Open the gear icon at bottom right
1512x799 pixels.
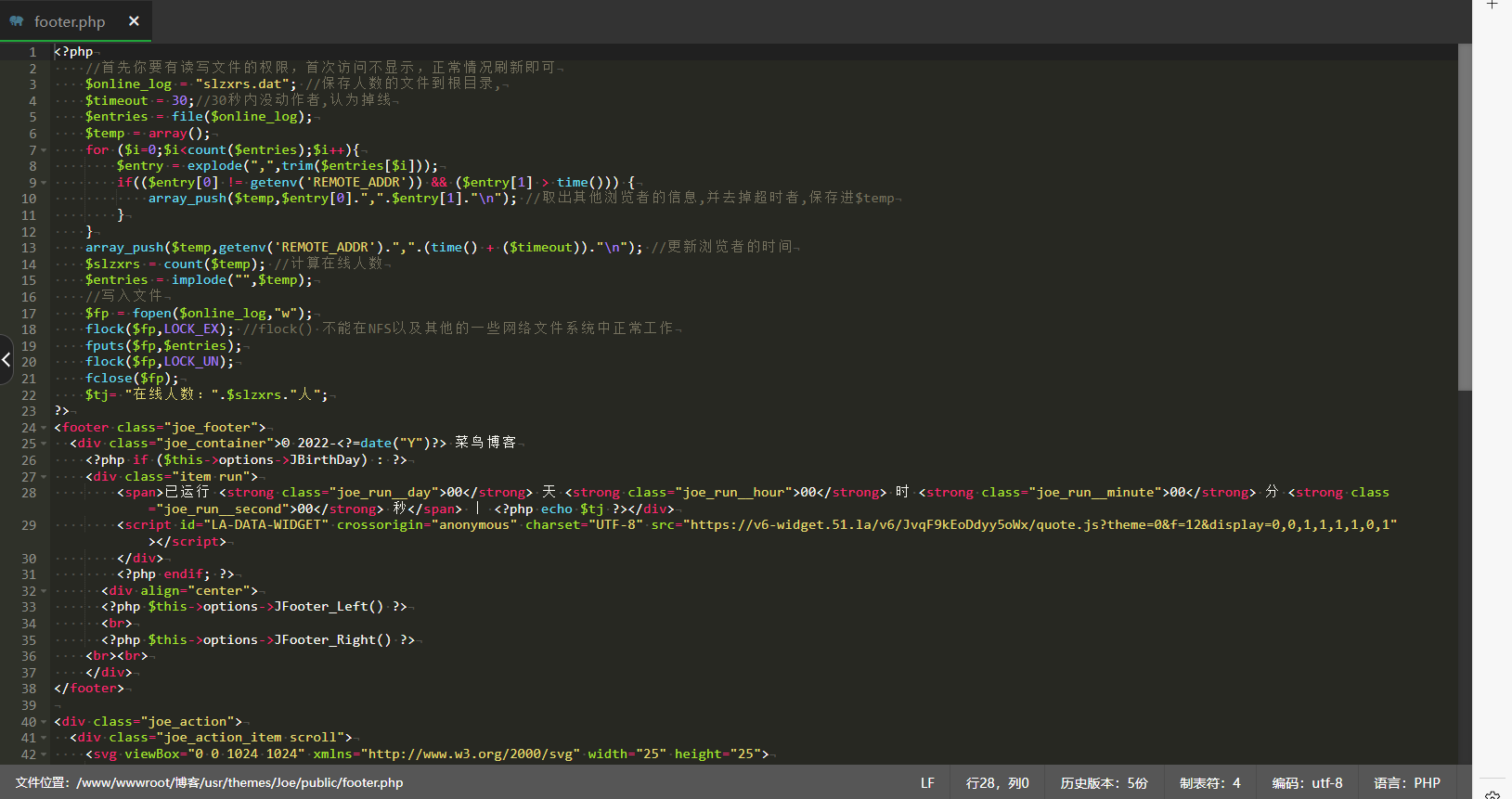pos(1493,794)
